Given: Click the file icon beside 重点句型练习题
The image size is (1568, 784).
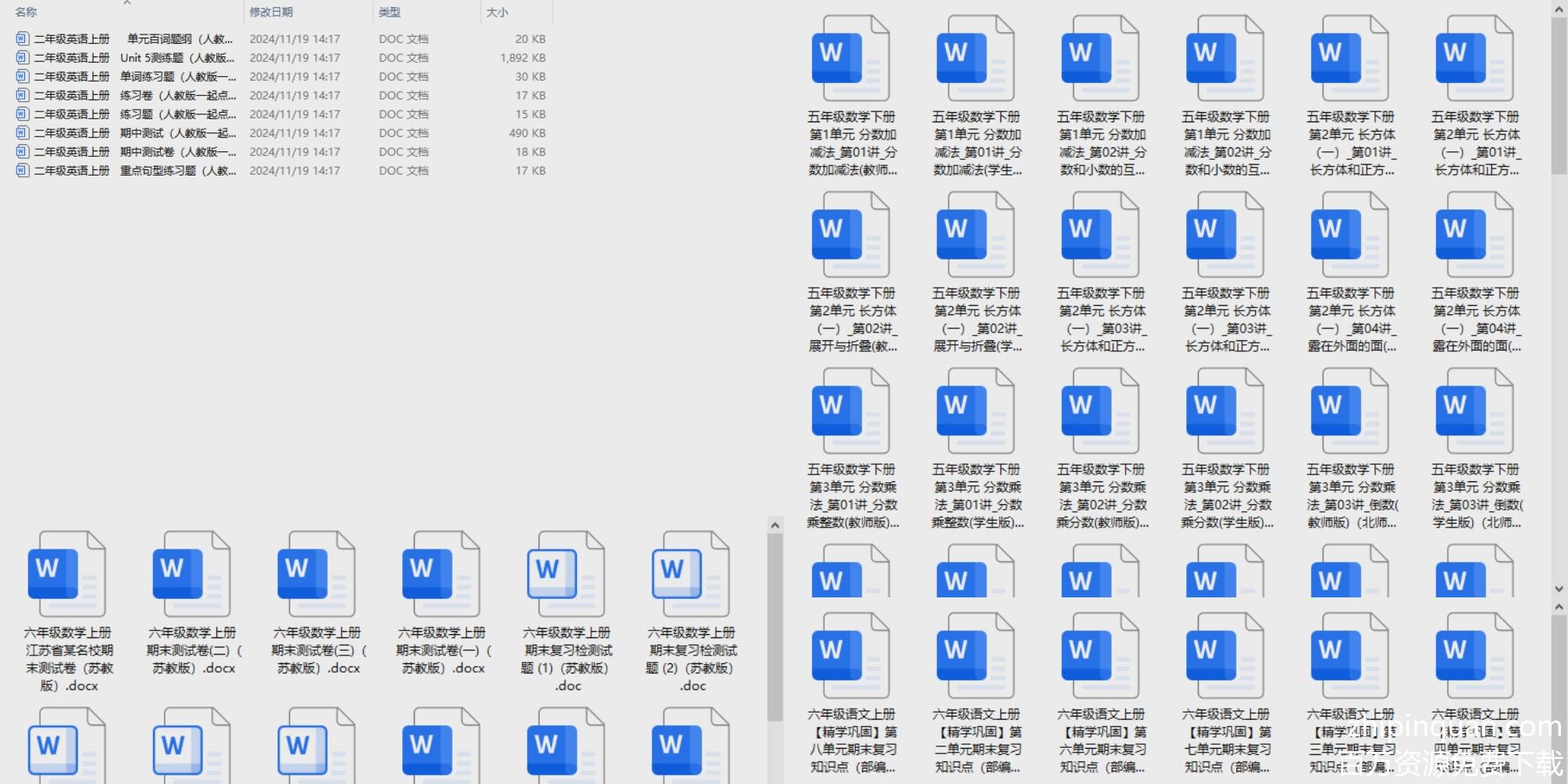Looking at the screenshot, I should click(23, 170).
